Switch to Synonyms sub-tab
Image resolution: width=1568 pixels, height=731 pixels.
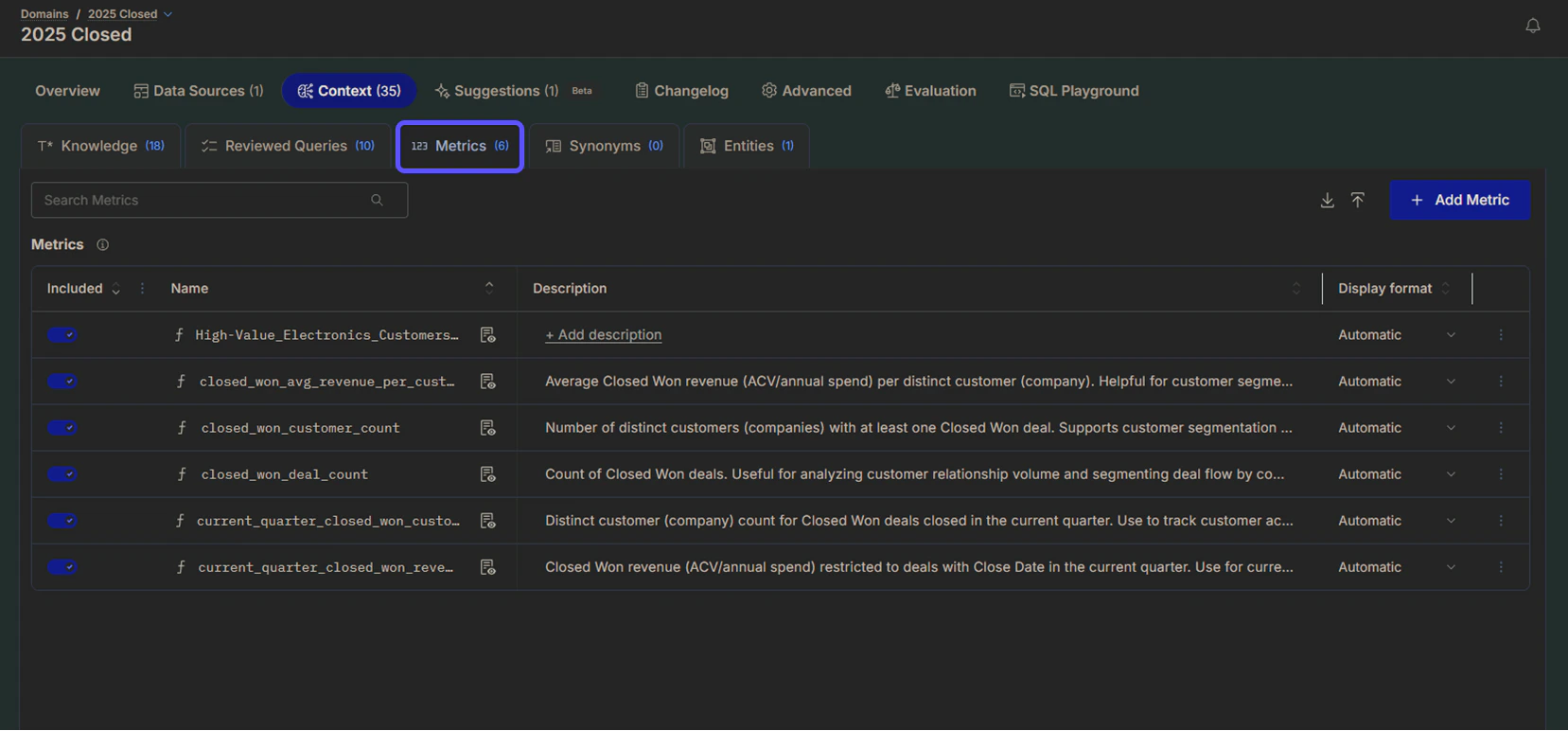(x=604, y=146)
